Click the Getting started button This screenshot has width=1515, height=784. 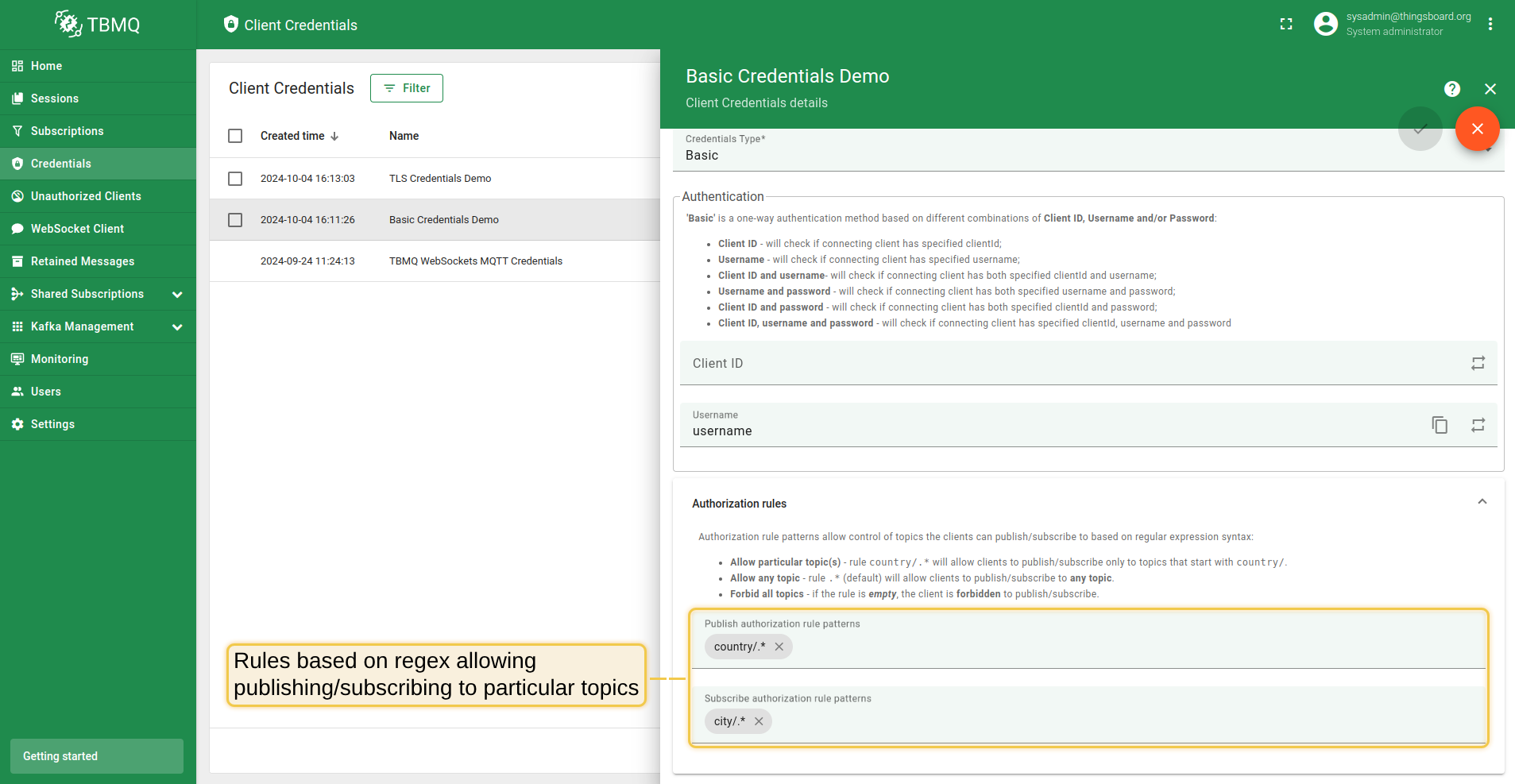tap(97, 756)
